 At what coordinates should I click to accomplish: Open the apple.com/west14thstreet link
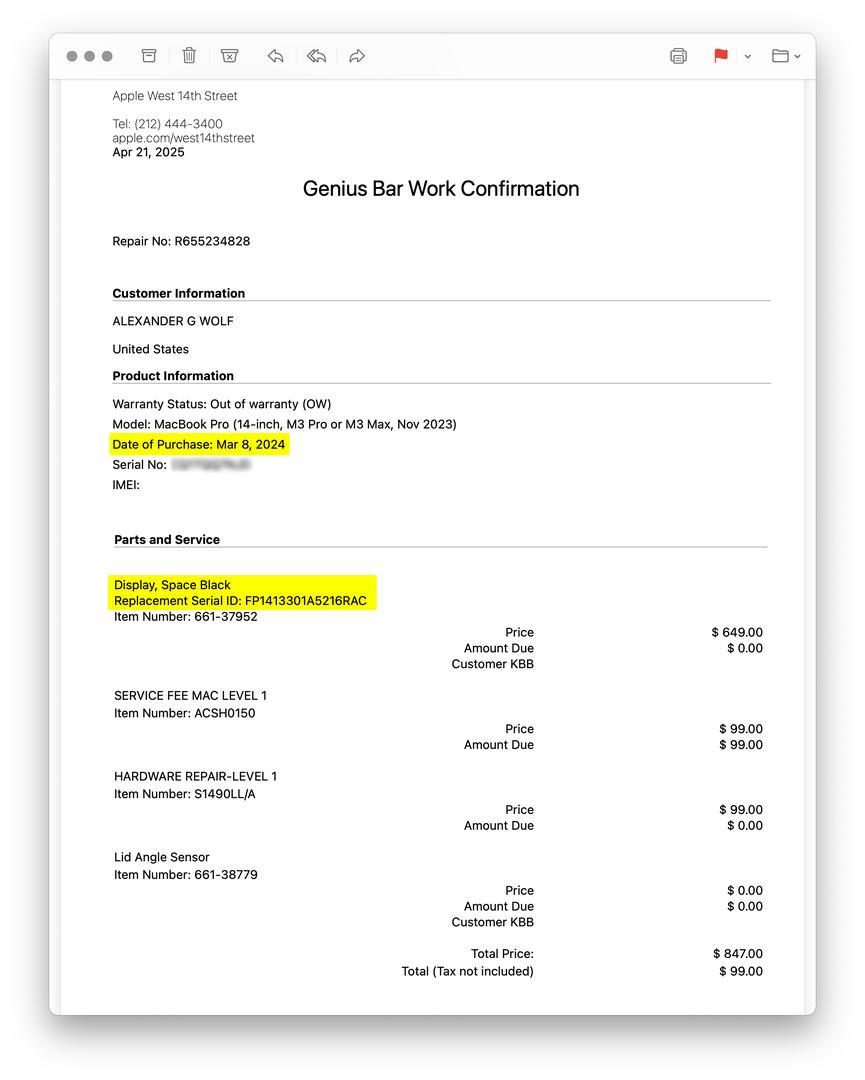pyautogui.click(x=183, y=138)
